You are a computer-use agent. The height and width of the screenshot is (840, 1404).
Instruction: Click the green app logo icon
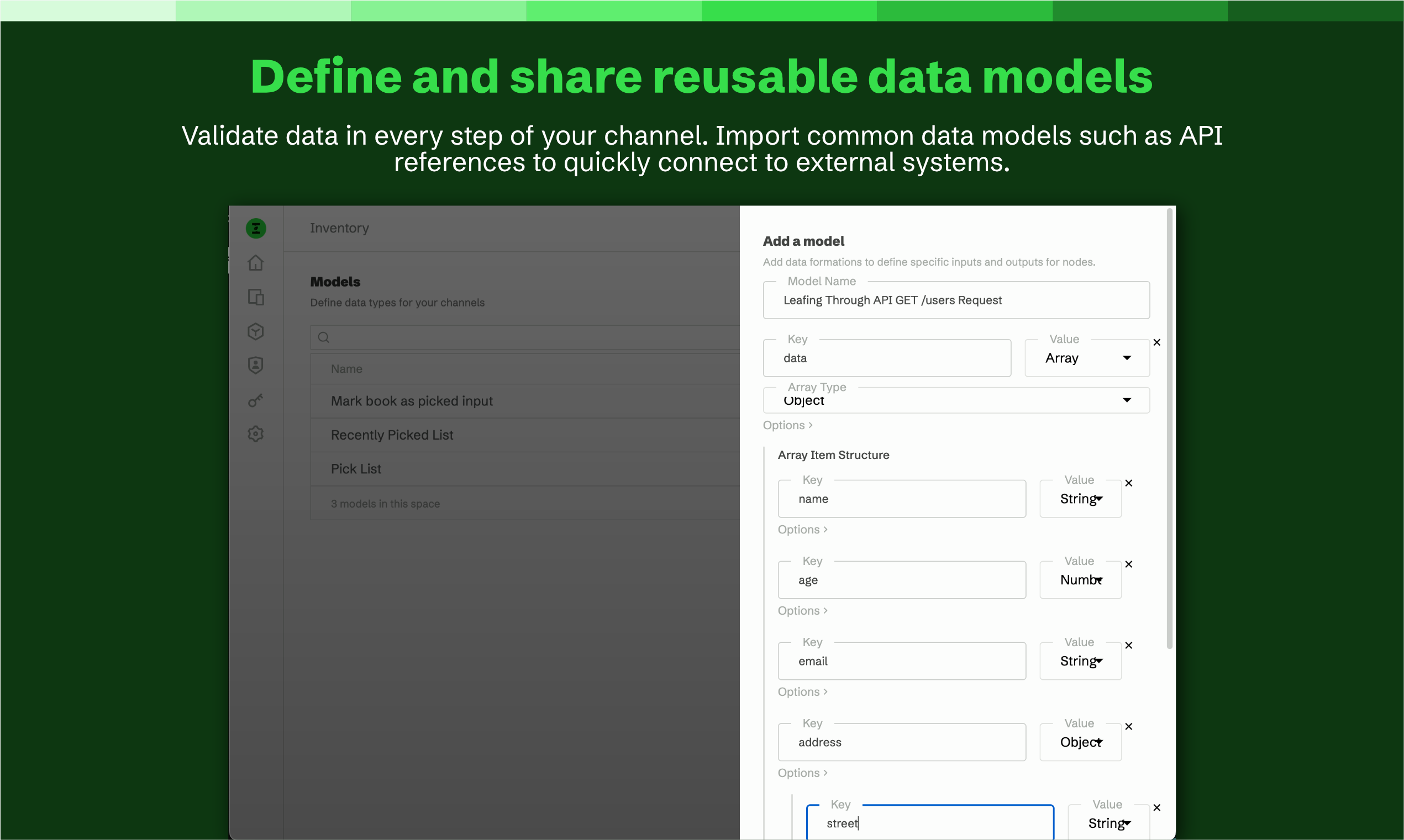[256, 228]
